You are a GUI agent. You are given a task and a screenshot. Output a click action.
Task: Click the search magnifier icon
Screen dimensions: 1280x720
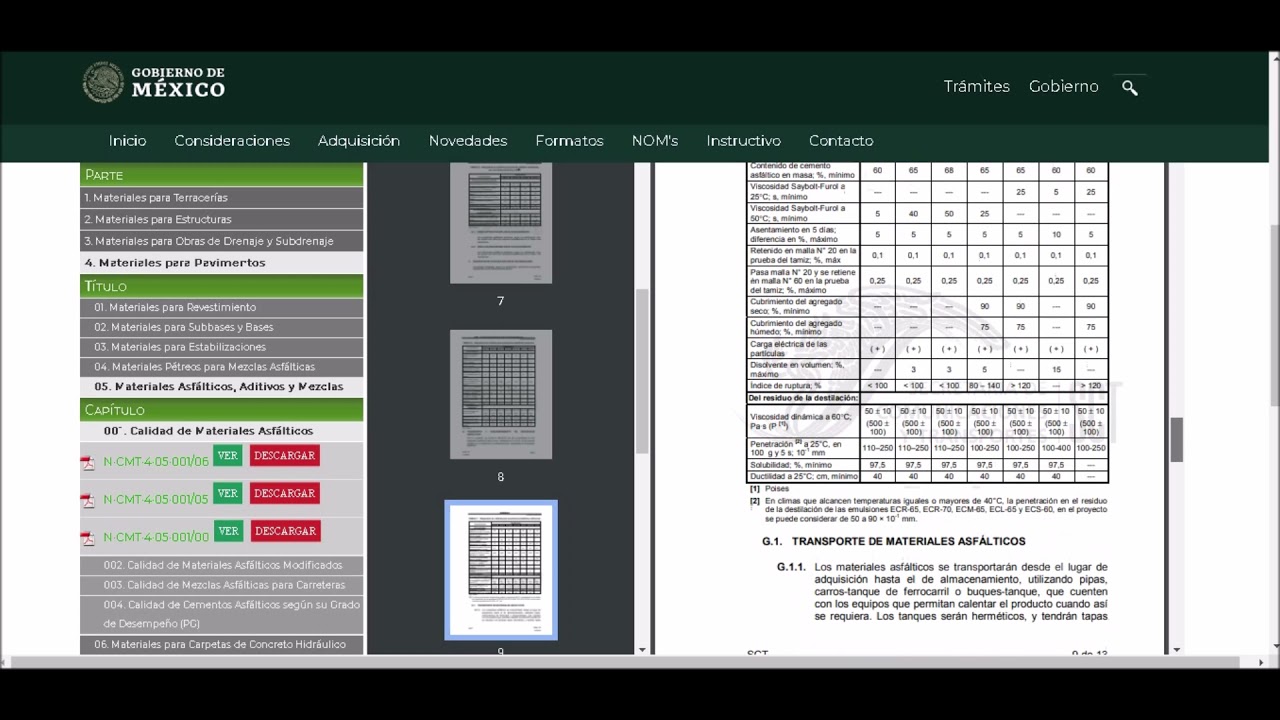1129,88
